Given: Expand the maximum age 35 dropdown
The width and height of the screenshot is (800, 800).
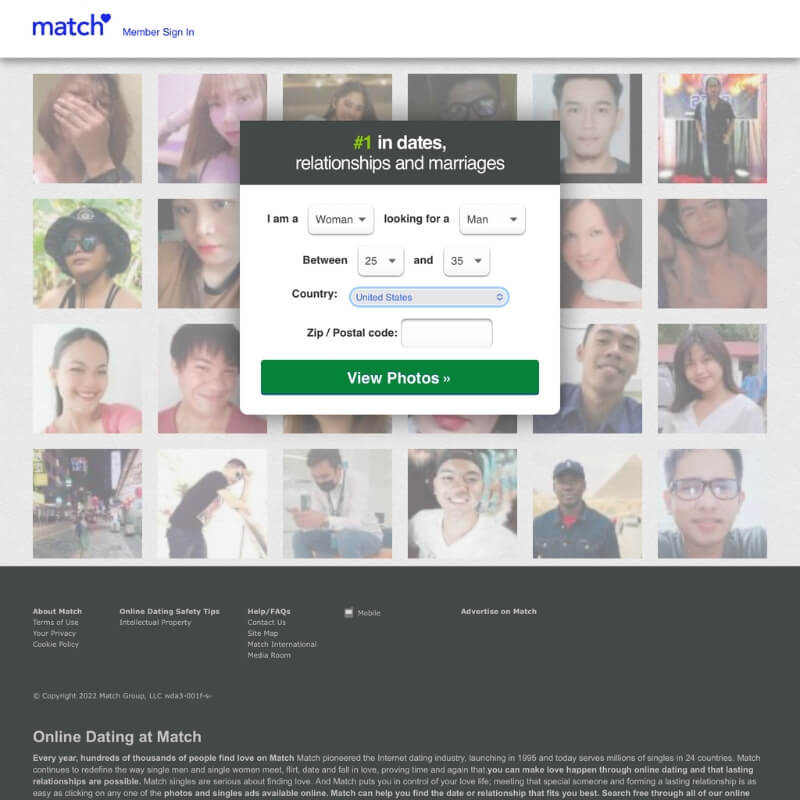Looking at the screenshot, I should [x=466, y=261].
